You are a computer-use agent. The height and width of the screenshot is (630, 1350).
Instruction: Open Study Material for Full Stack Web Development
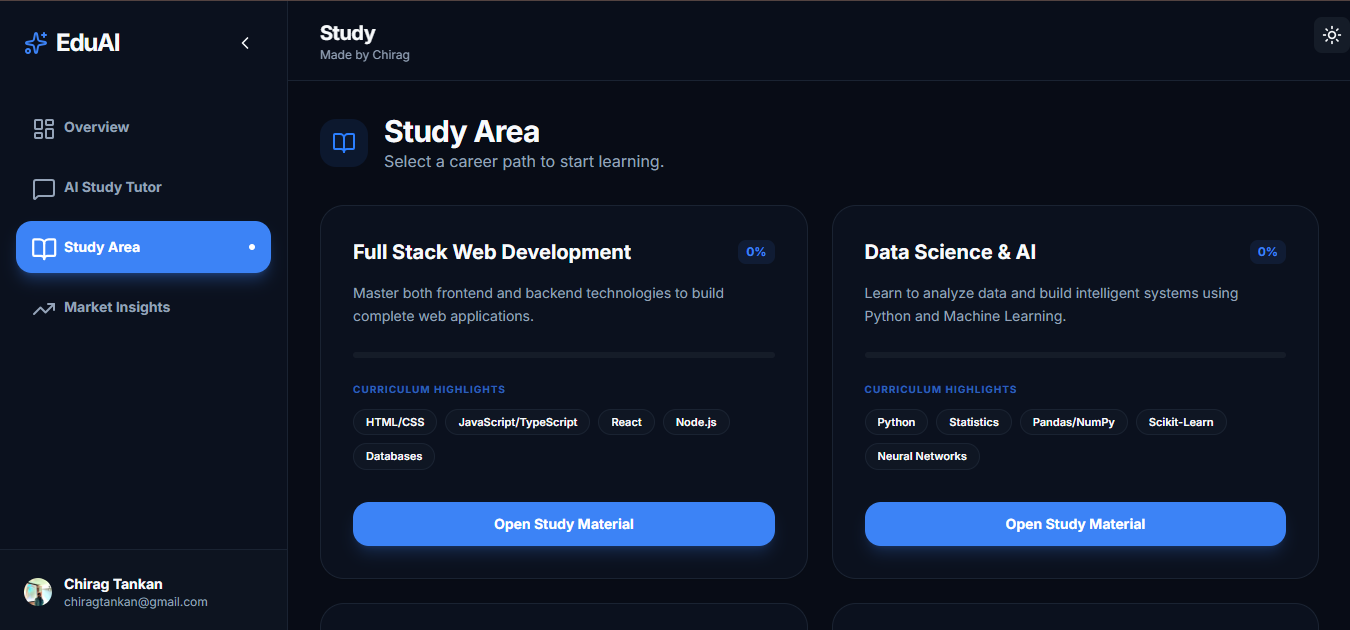[x=564, y=524]
